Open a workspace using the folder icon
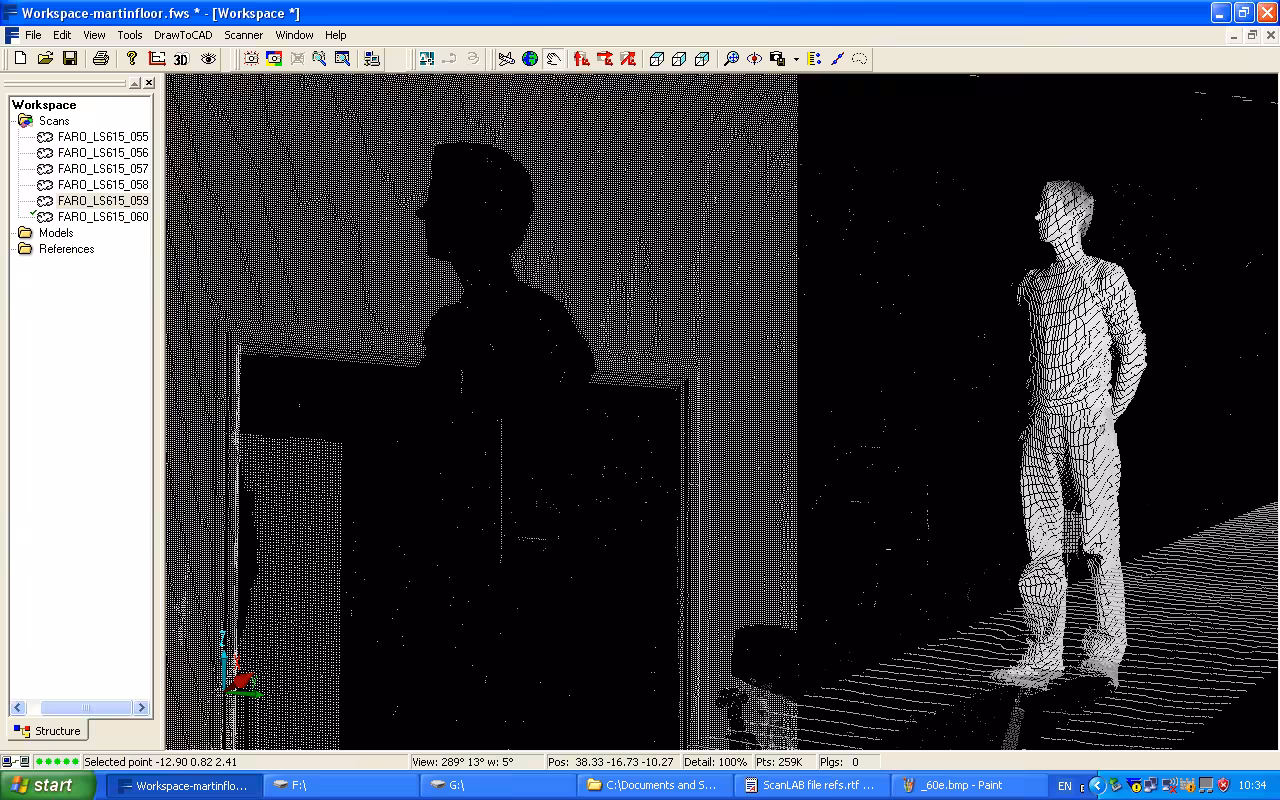1280x800 pixels. coord(45,59)
